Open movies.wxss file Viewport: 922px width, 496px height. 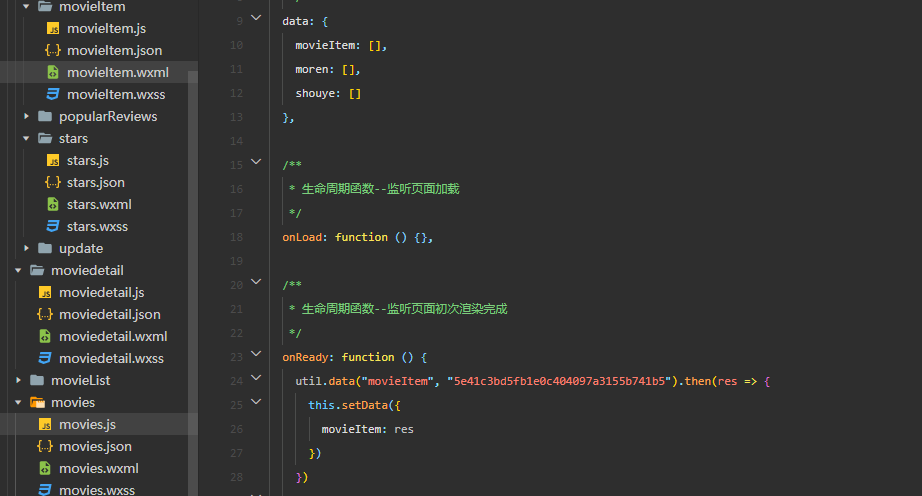click(x=96, y=490)
